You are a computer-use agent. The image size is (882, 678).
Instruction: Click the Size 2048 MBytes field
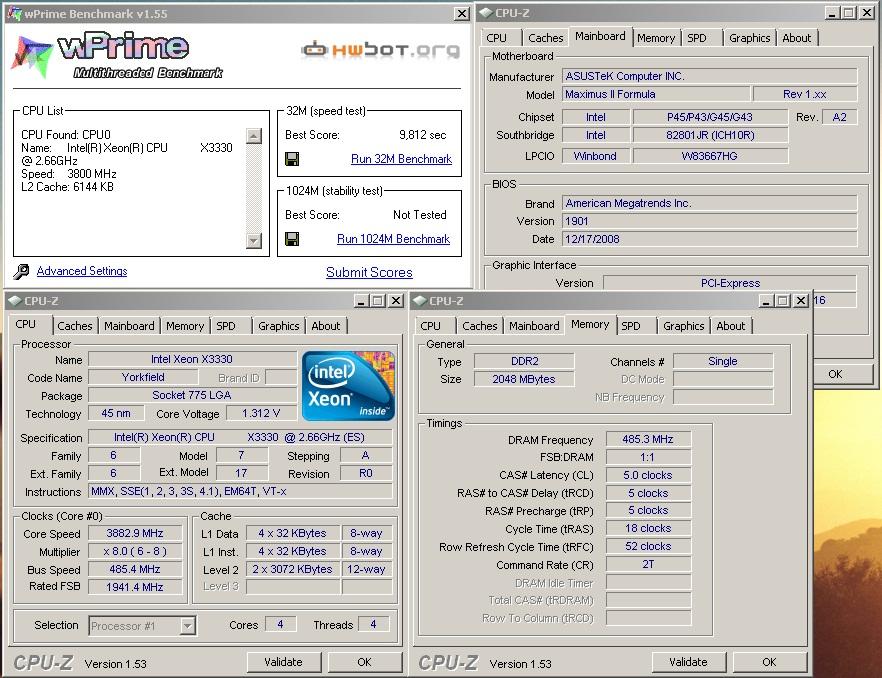[x=524, y=379]
